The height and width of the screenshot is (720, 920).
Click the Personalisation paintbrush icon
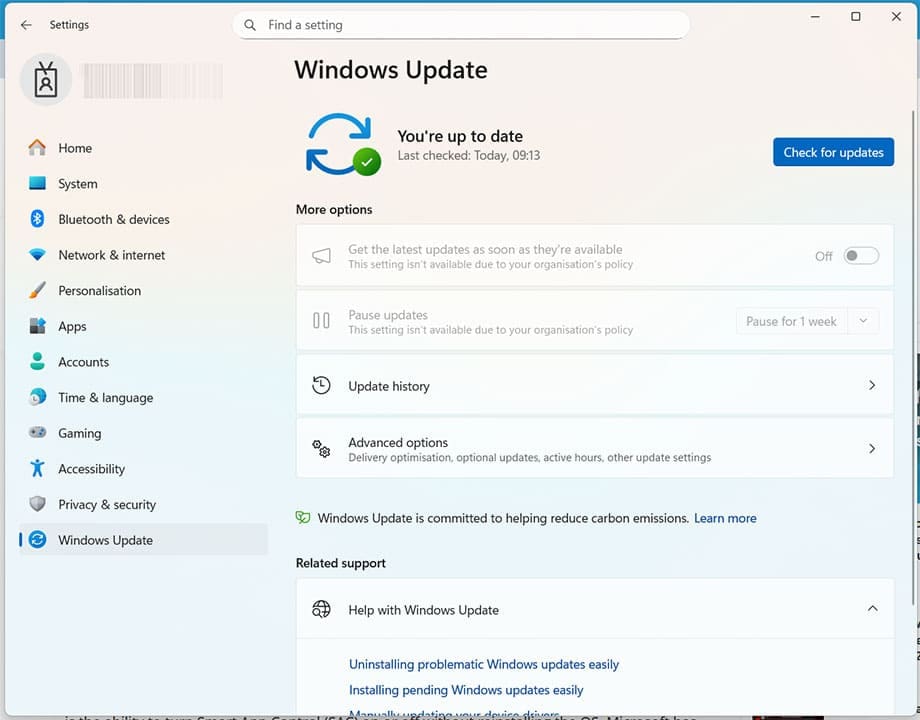[x=37, y=291]
